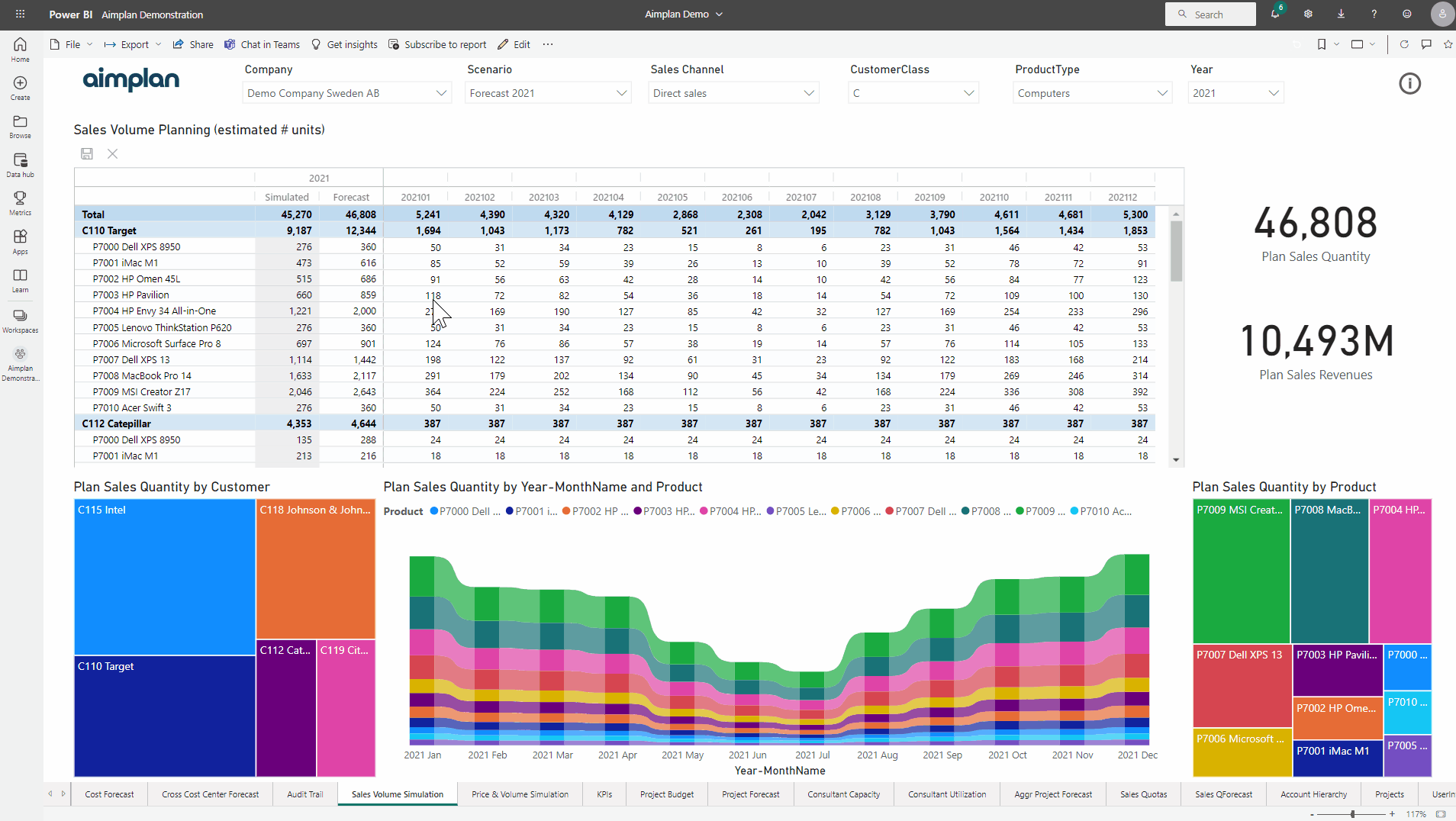1456x821 pixels.
Task: Open the report info icon top right
Action: tap(1409, 84)
